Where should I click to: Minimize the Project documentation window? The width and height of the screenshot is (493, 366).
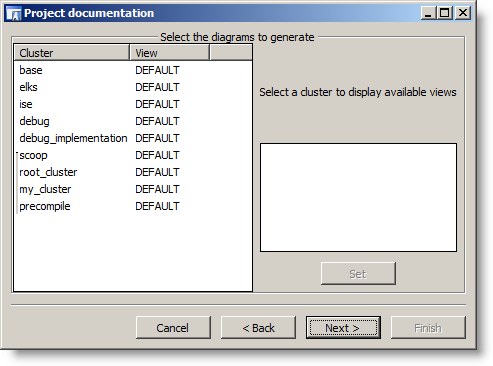pyautogui.click(x=428, y=13)
